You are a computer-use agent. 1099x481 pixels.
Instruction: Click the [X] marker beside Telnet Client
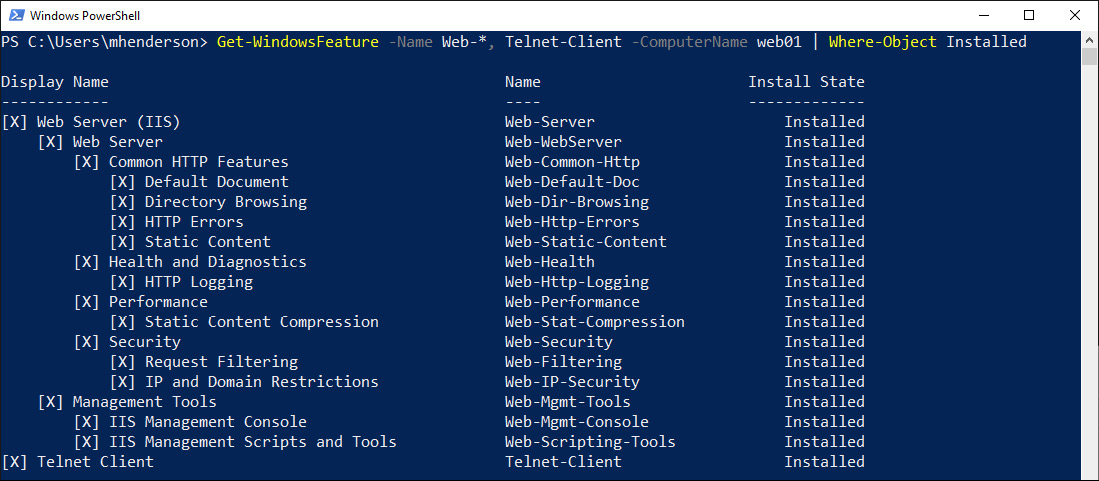(14, 461)
